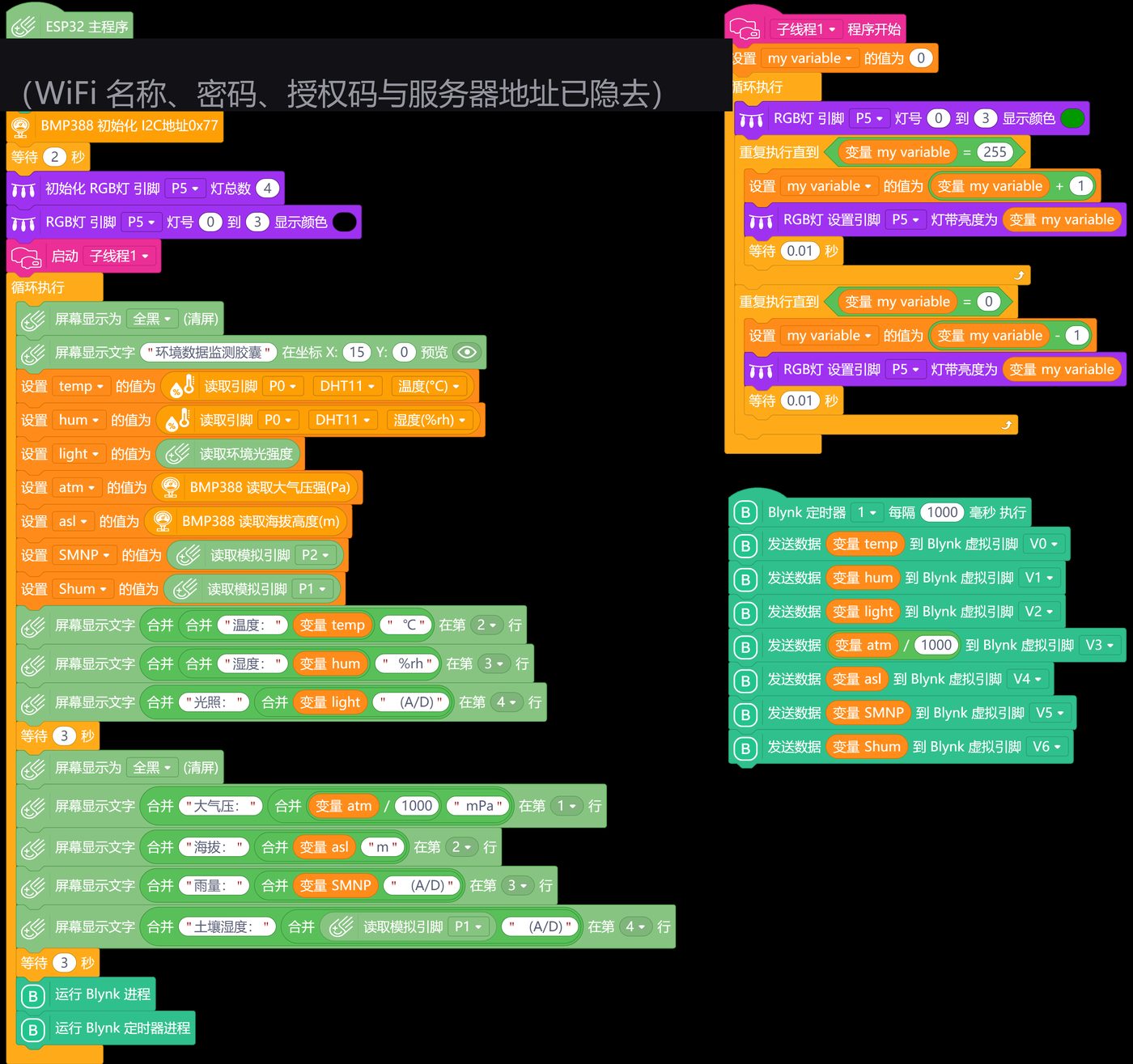1133x1064 pixels.
Task: Open the V6 Blynk virtual pin dropdown
Action: point(1047,747)
